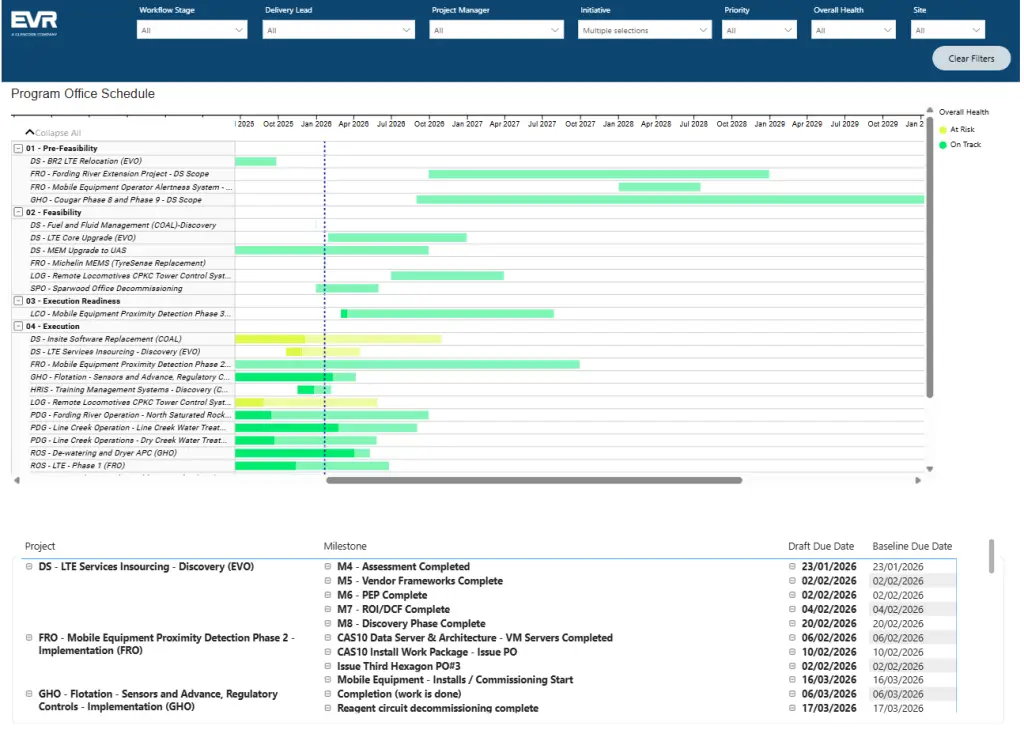Open the Workflow Stage filter dropdown
The height and width of the screenshot is (730, 1024).
tap(192, 31)
